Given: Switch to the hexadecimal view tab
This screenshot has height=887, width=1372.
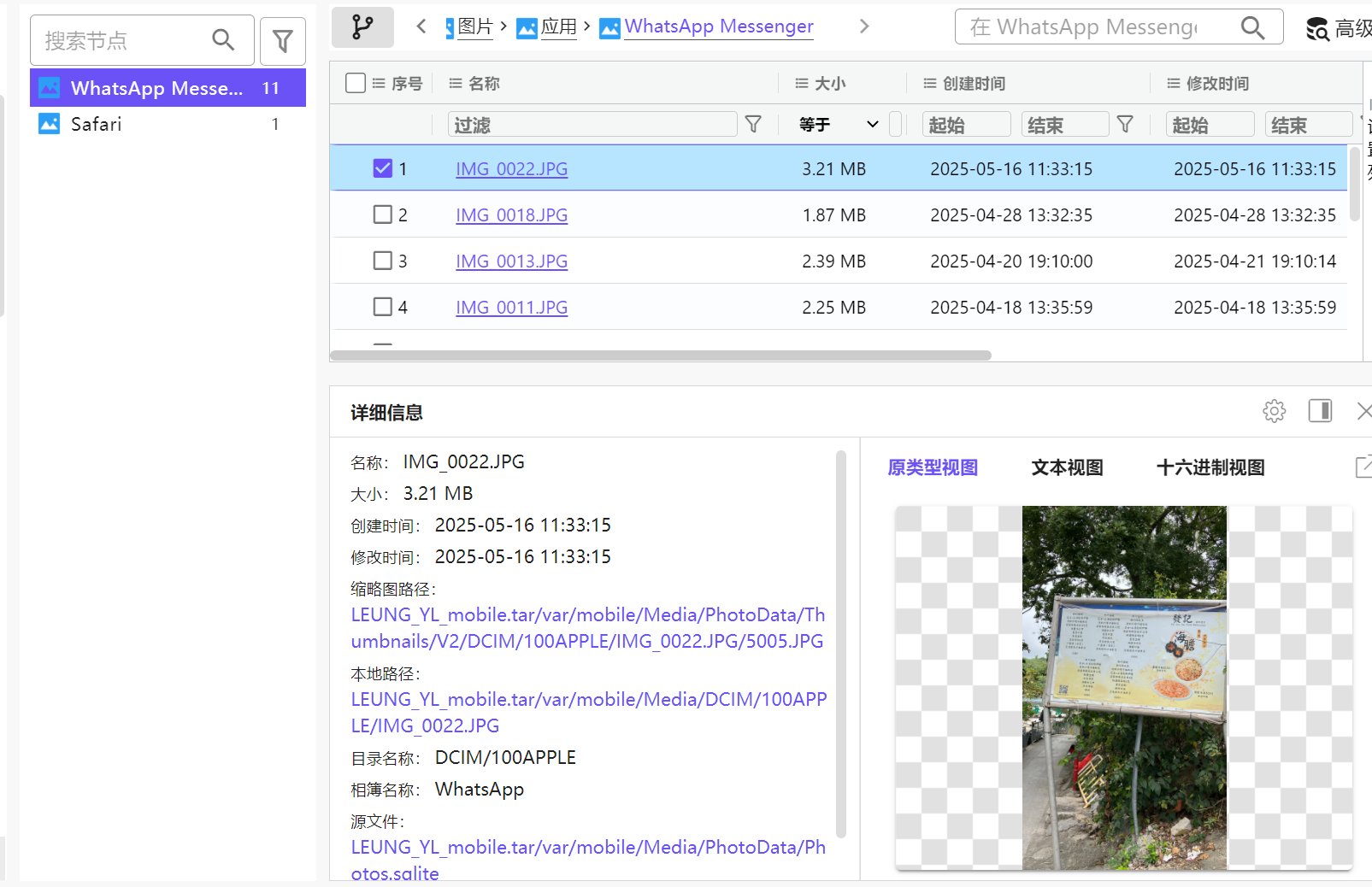Looking at the screenshot, I should [x=1210, y=467].
